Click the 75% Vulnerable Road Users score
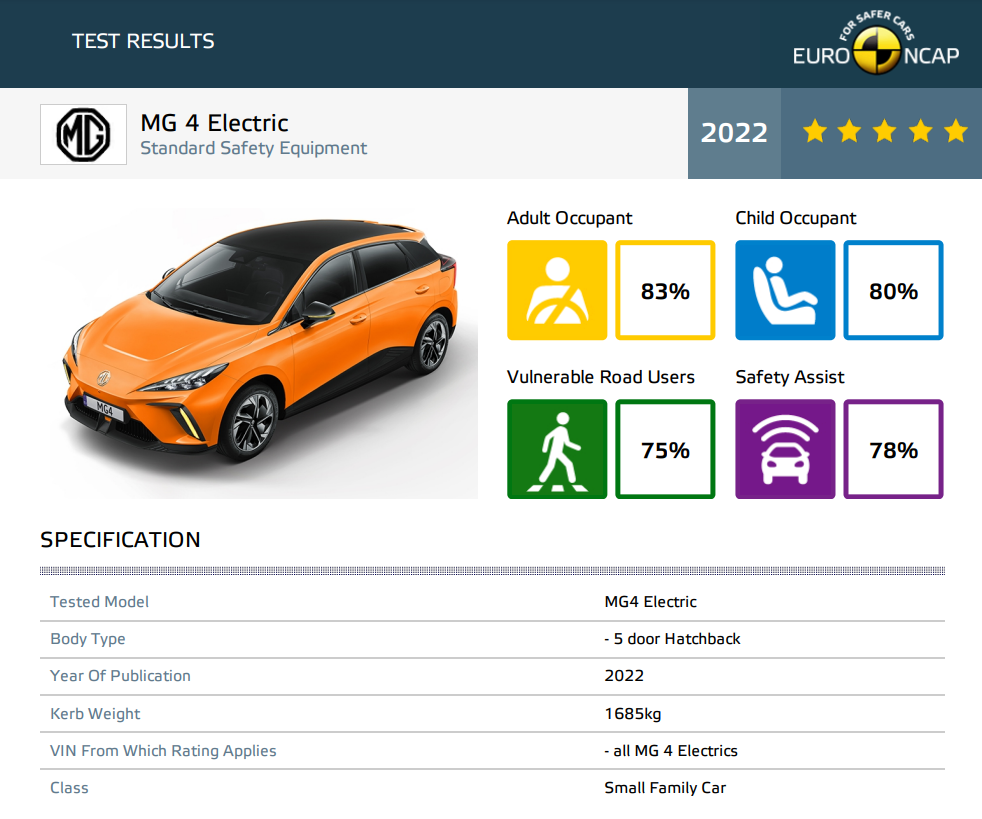 665,449
